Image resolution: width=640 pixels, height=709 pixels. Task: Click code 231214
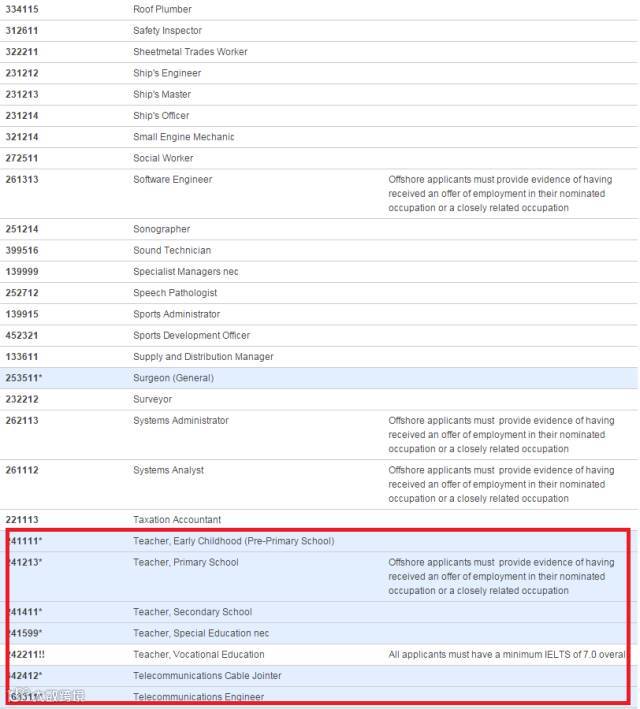(x=22, y=115)
